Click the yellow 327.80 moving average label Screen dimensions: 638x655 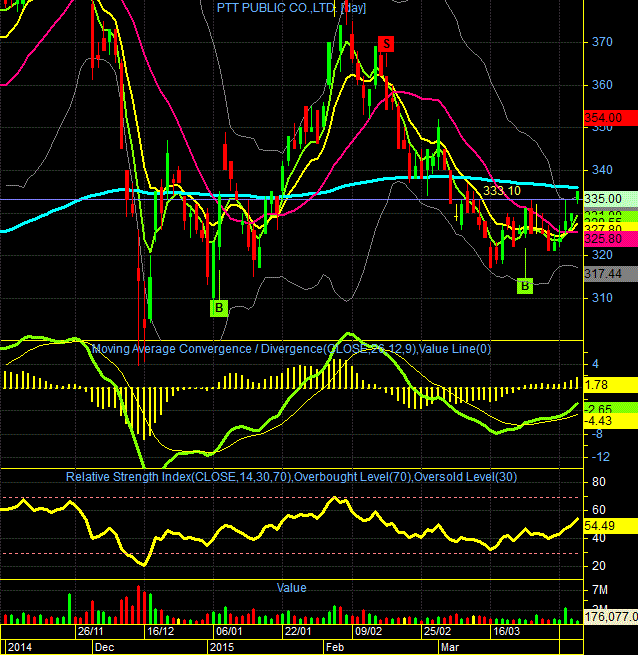610,228
